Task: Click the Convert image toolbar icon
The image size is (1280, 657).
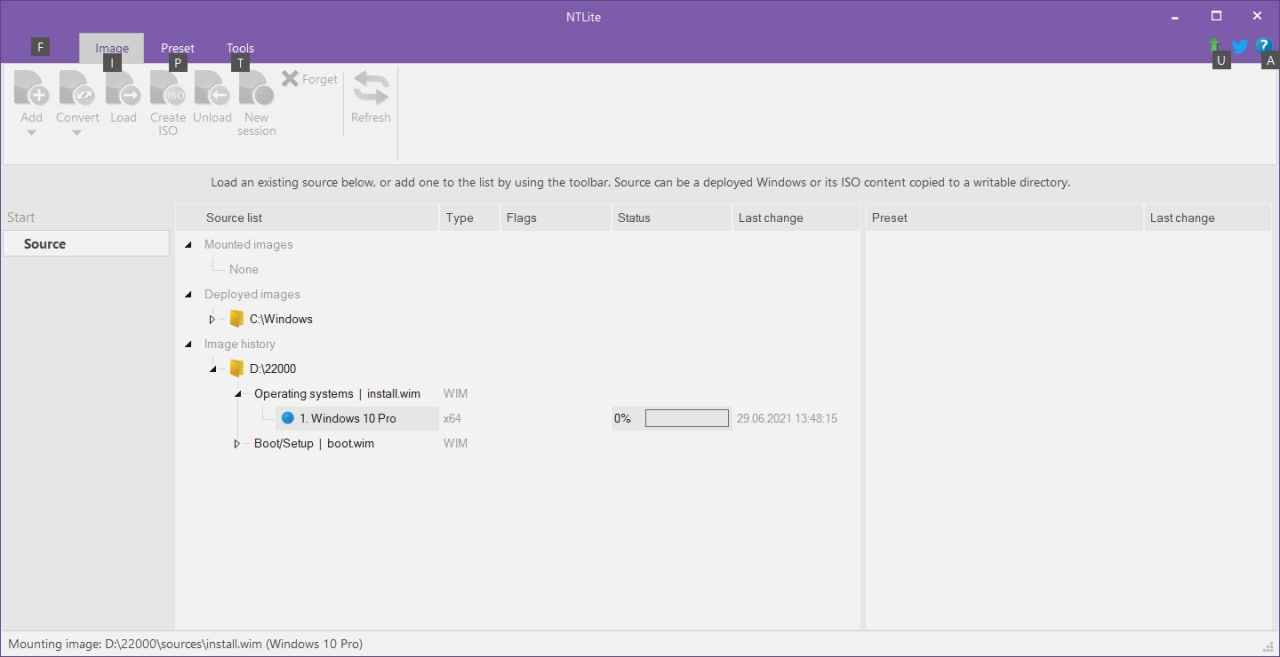Action: click(x=77, y=88)
